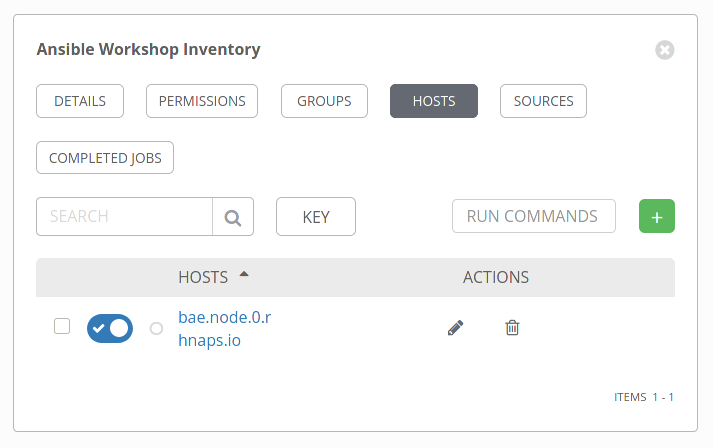Click the HOSTS column header
713x448 pixels.
(203, 277)
